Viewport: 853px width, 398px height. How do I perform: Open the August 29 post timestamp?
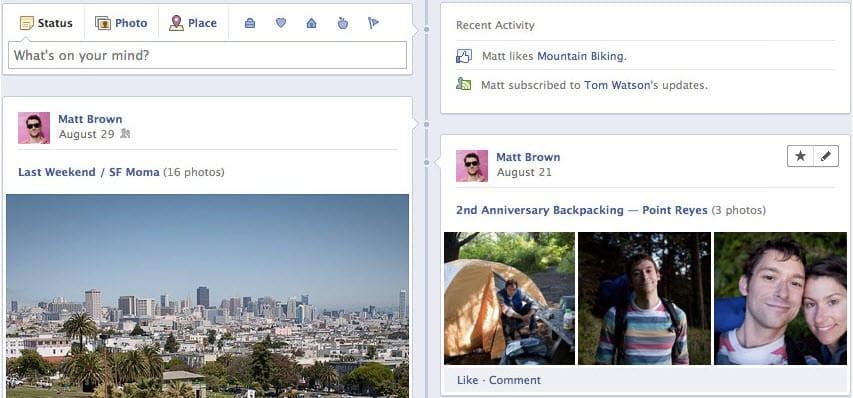click(86, 134)
